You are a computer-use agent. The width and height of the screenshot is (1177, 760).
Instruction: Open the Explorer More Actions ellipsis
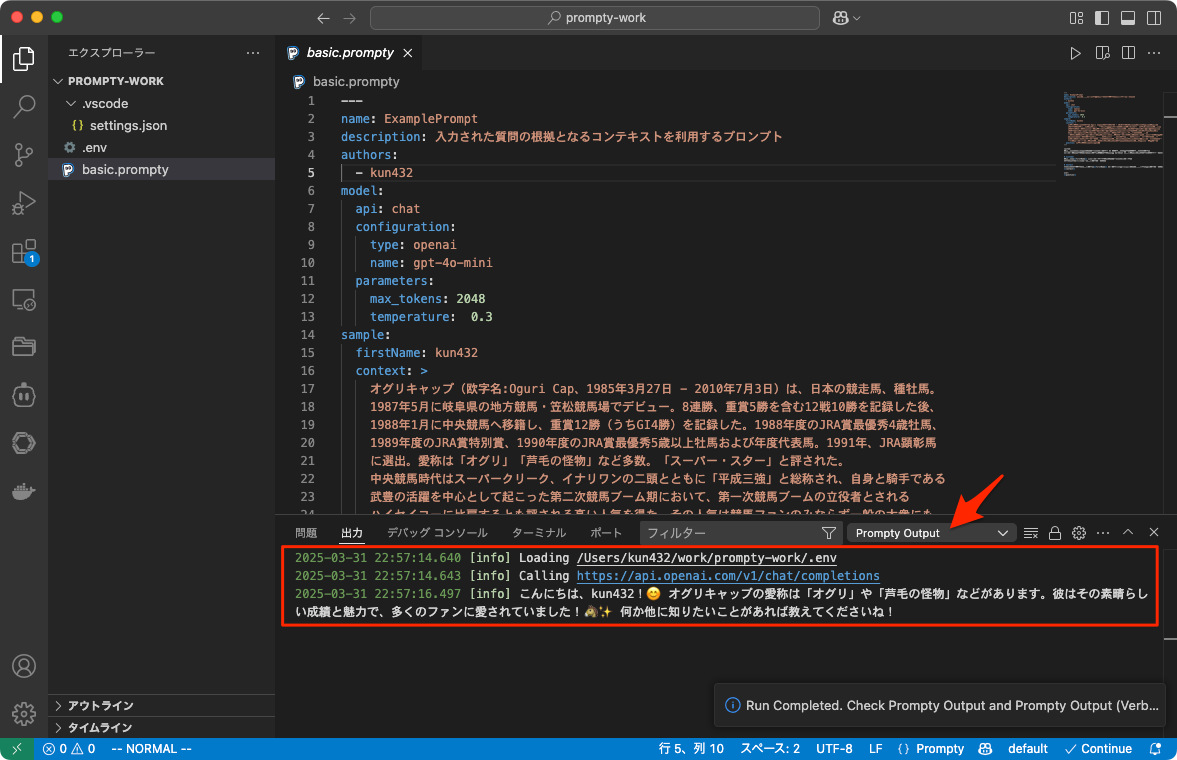click(253, 53)
